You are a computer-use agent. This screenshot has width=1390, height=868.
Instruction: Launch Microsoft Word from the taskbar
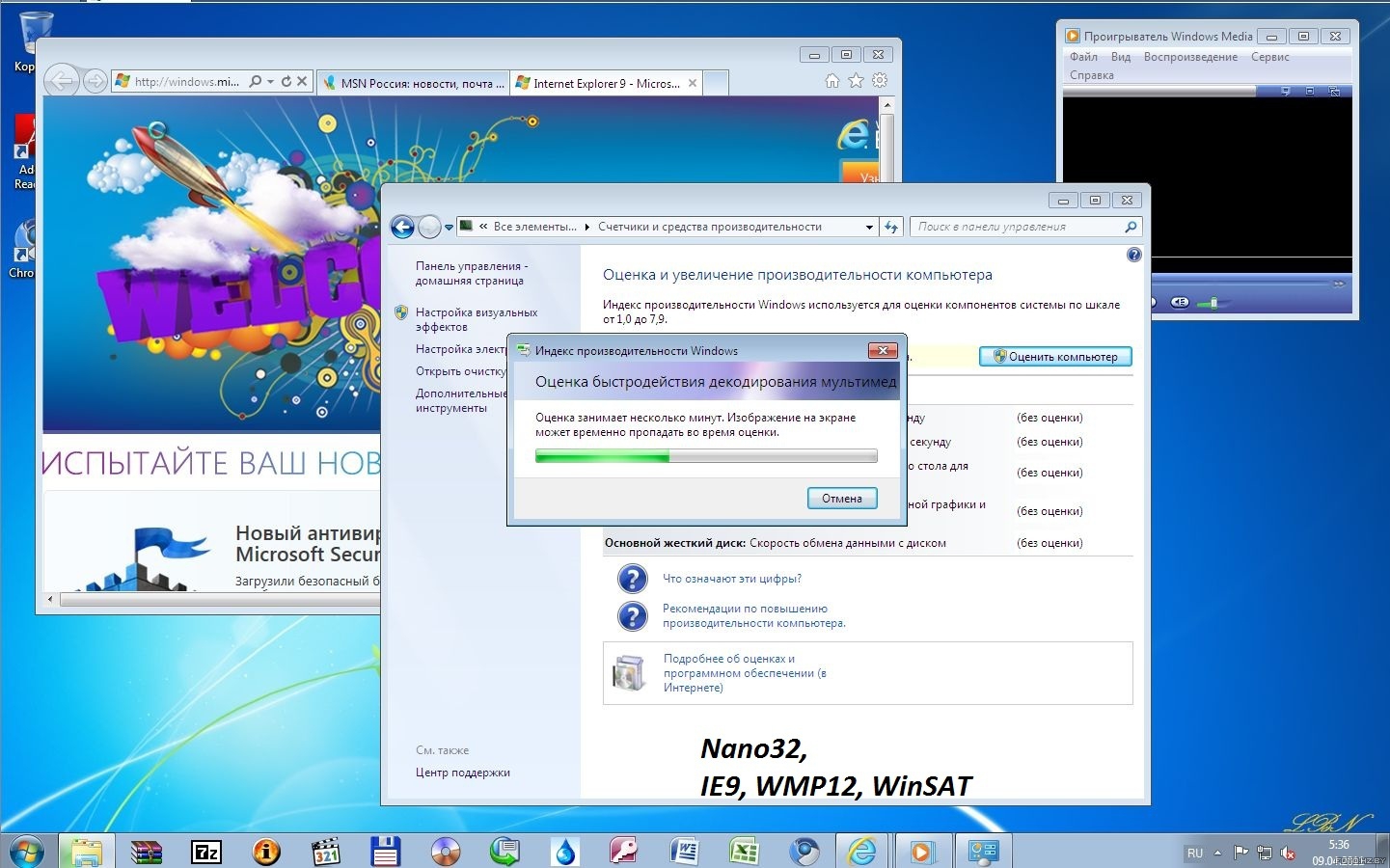click(684, 852)
